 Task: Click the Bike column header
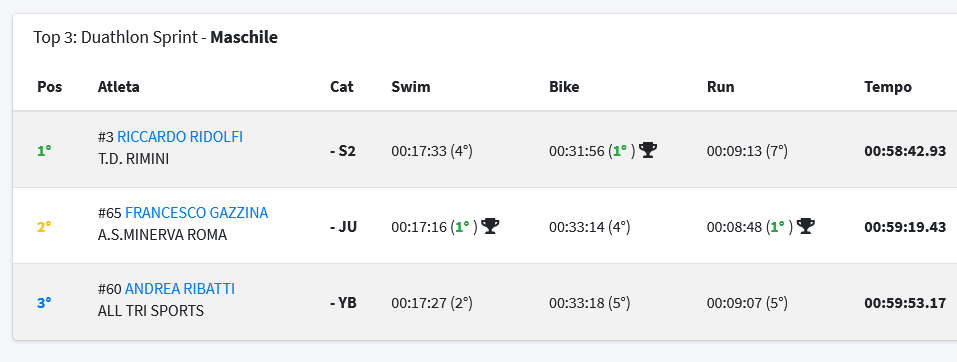564,87
